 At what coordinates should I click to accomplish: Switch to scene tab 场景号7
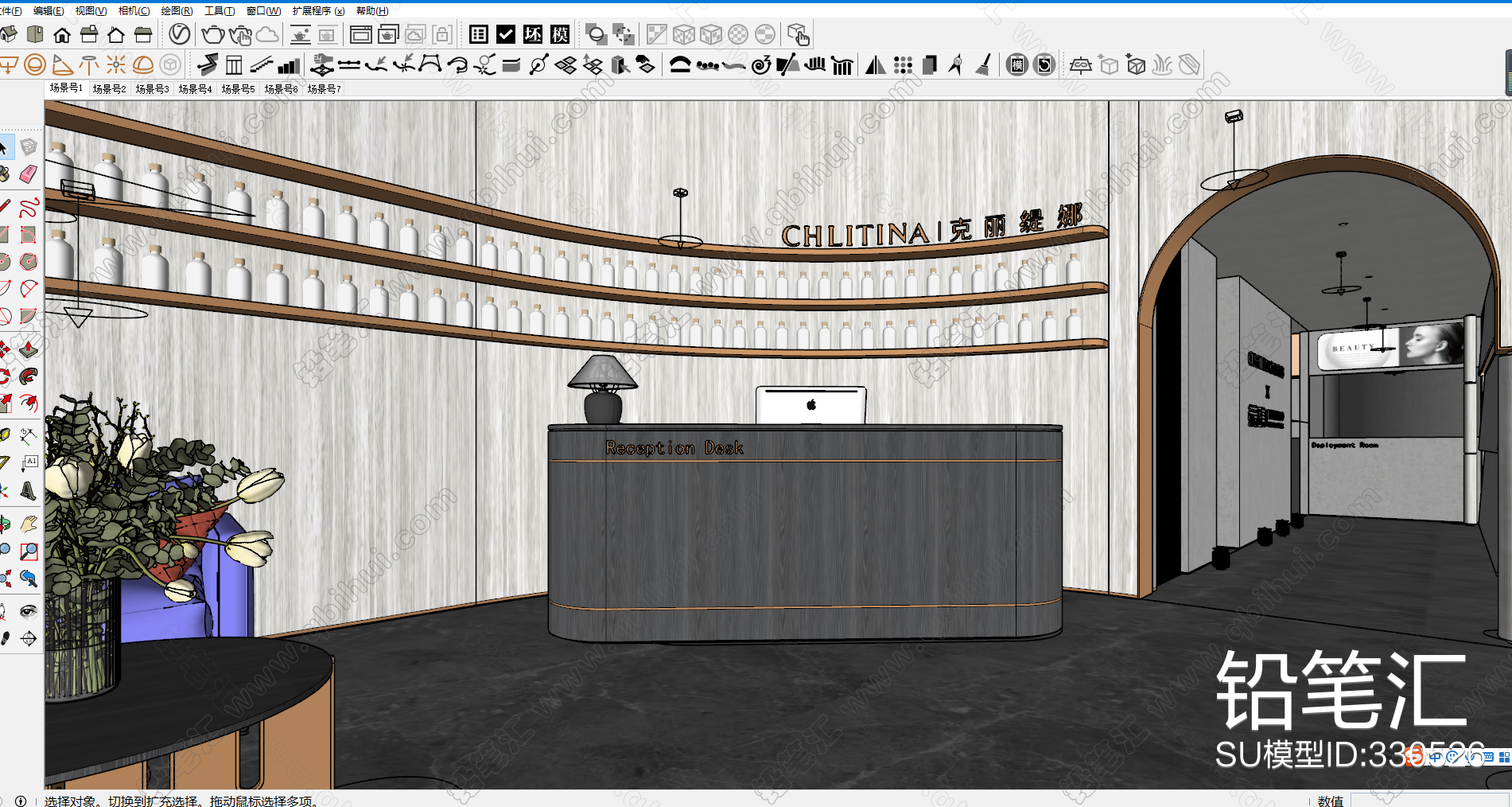[324, 88]
